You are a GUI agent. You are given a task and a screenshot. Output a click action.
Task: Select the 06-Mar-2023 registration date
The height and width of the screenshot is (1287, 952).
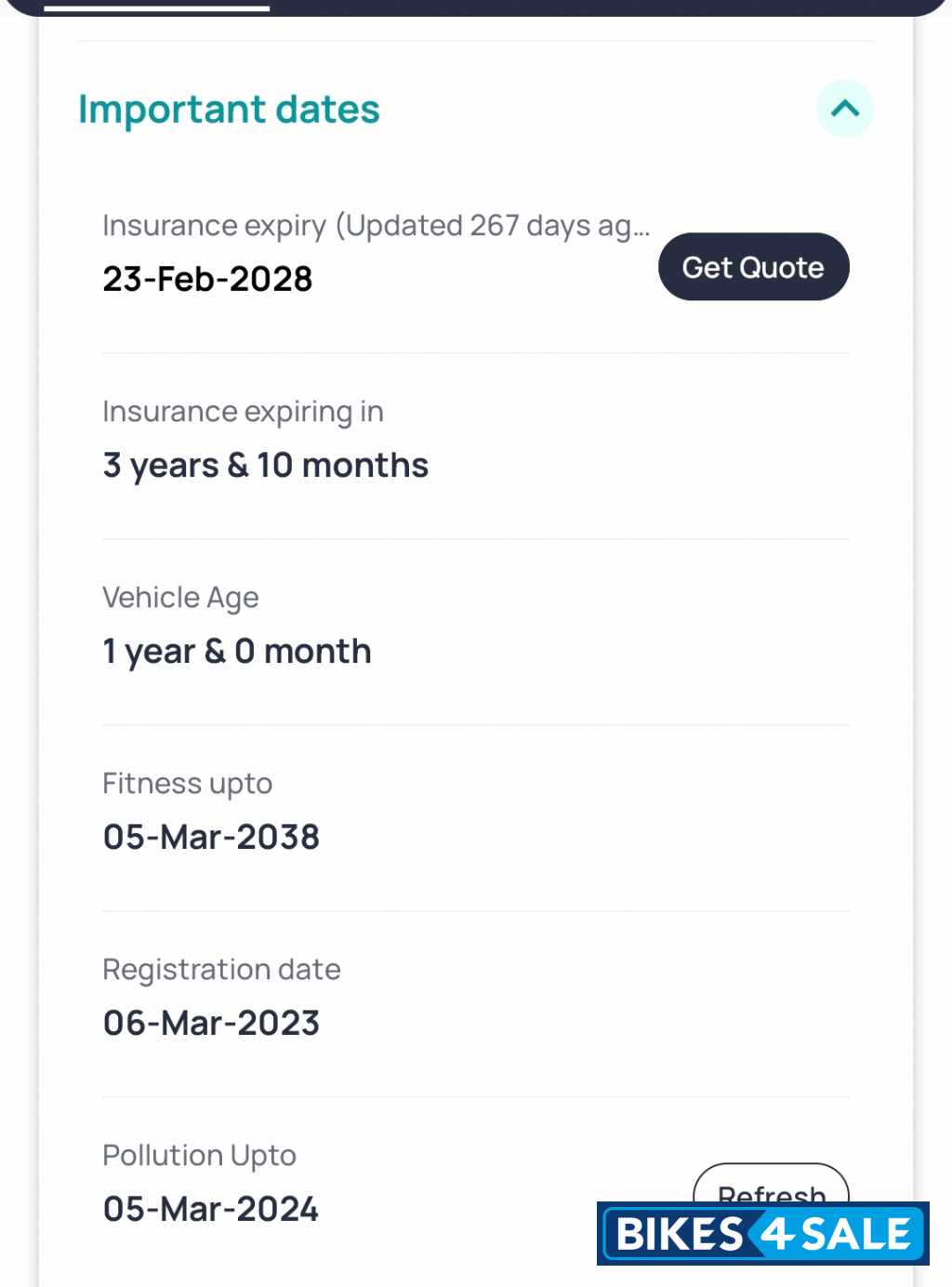pyautogui.click(x=211, y=1023)
